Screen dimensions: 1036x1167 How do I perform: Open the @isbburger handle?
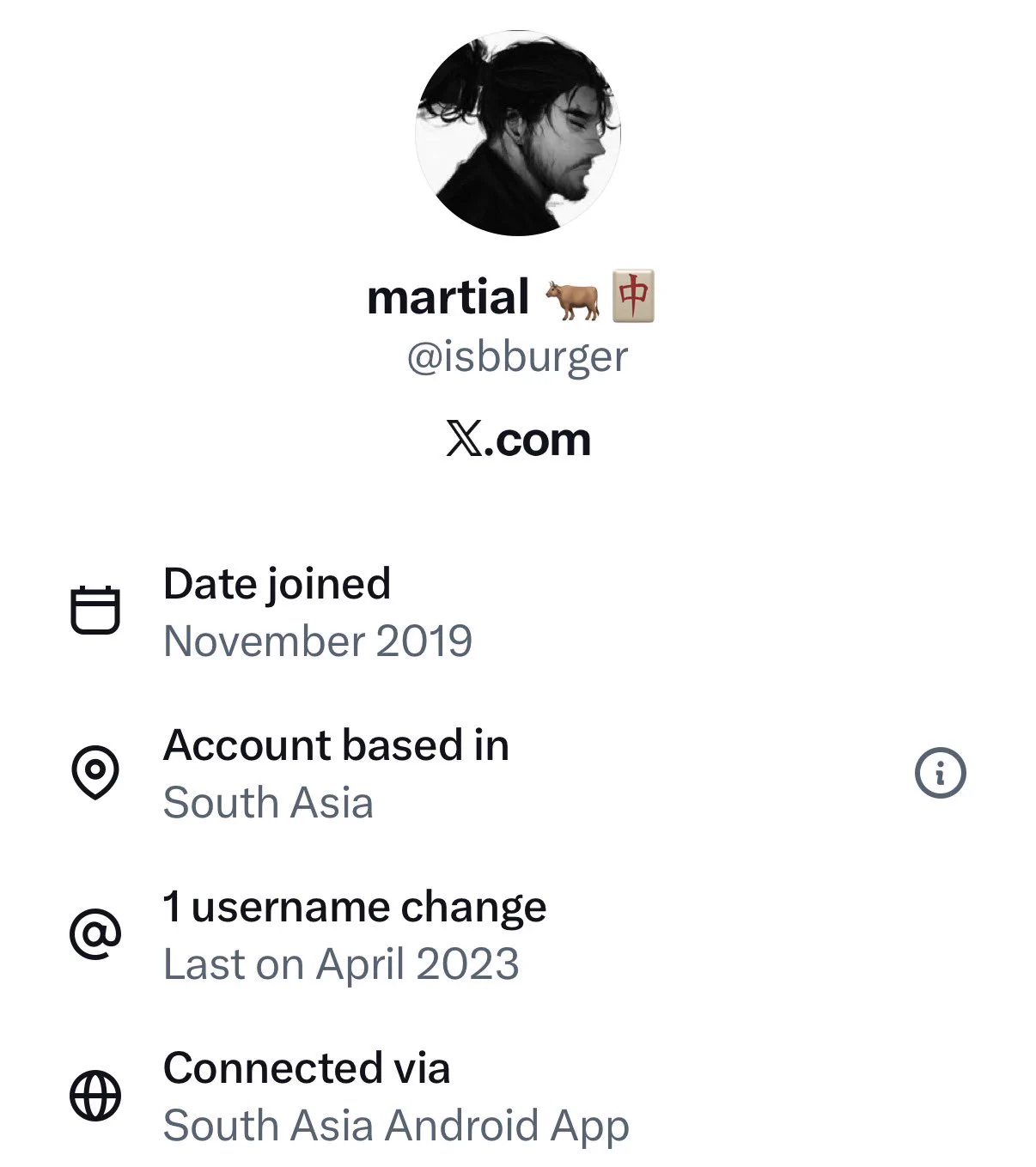[x=518, y=356]
